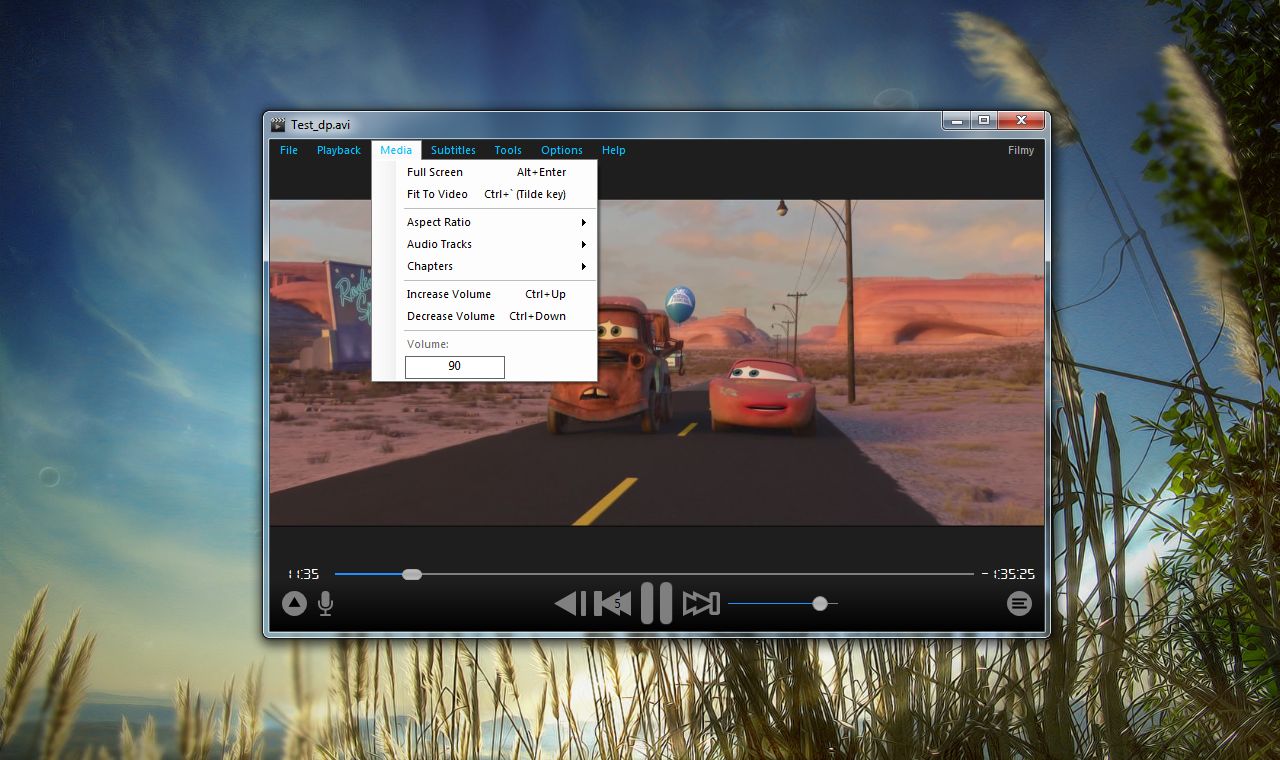Viewport: 1280px width, 760px height.
Task: Choose Full Screen from the Media menu
Action: click(x=485, y=172)
